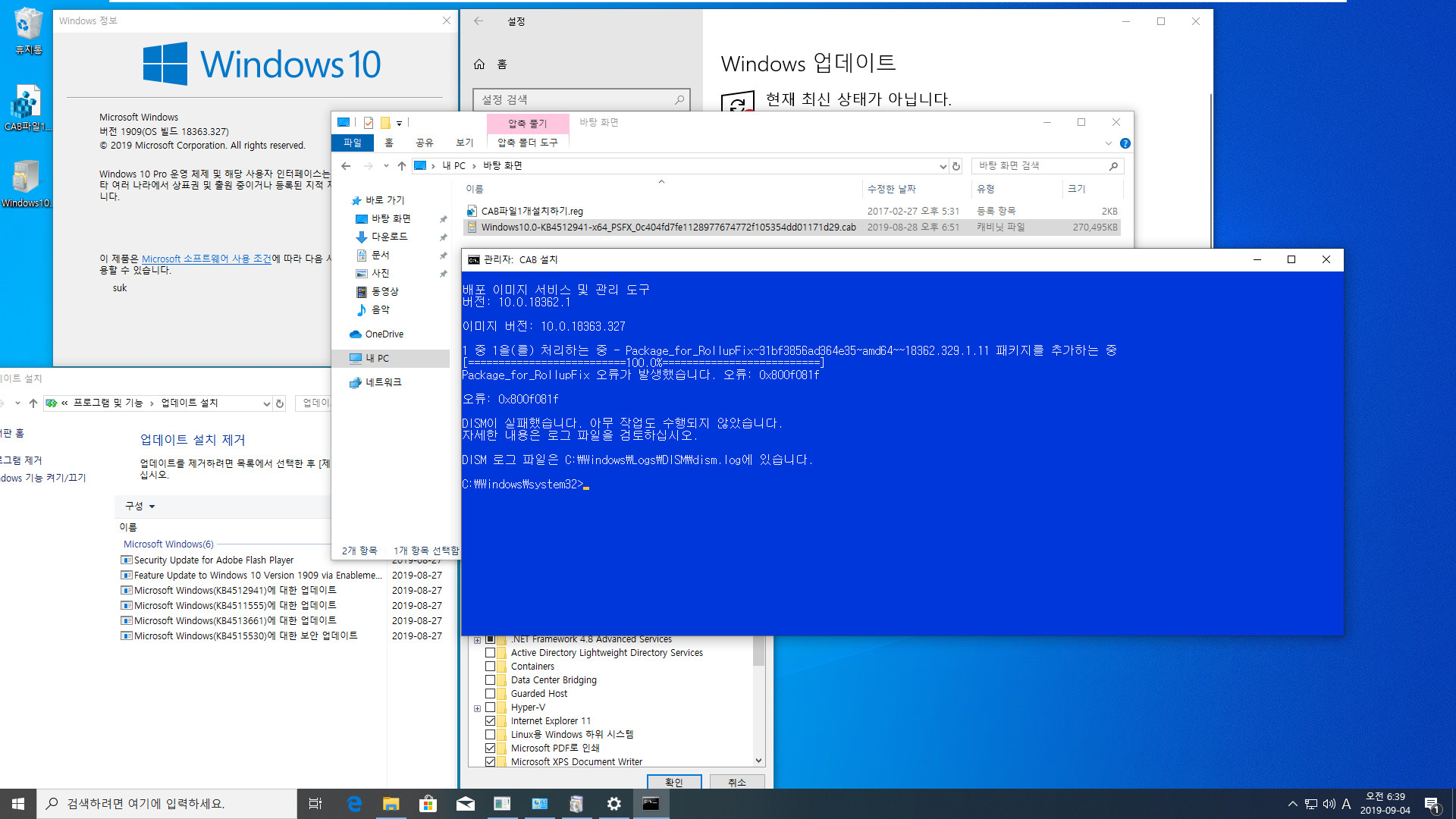Open Task View on taskbar
The height and width of the screenshot is (819, 1456).
click(315, 804)
